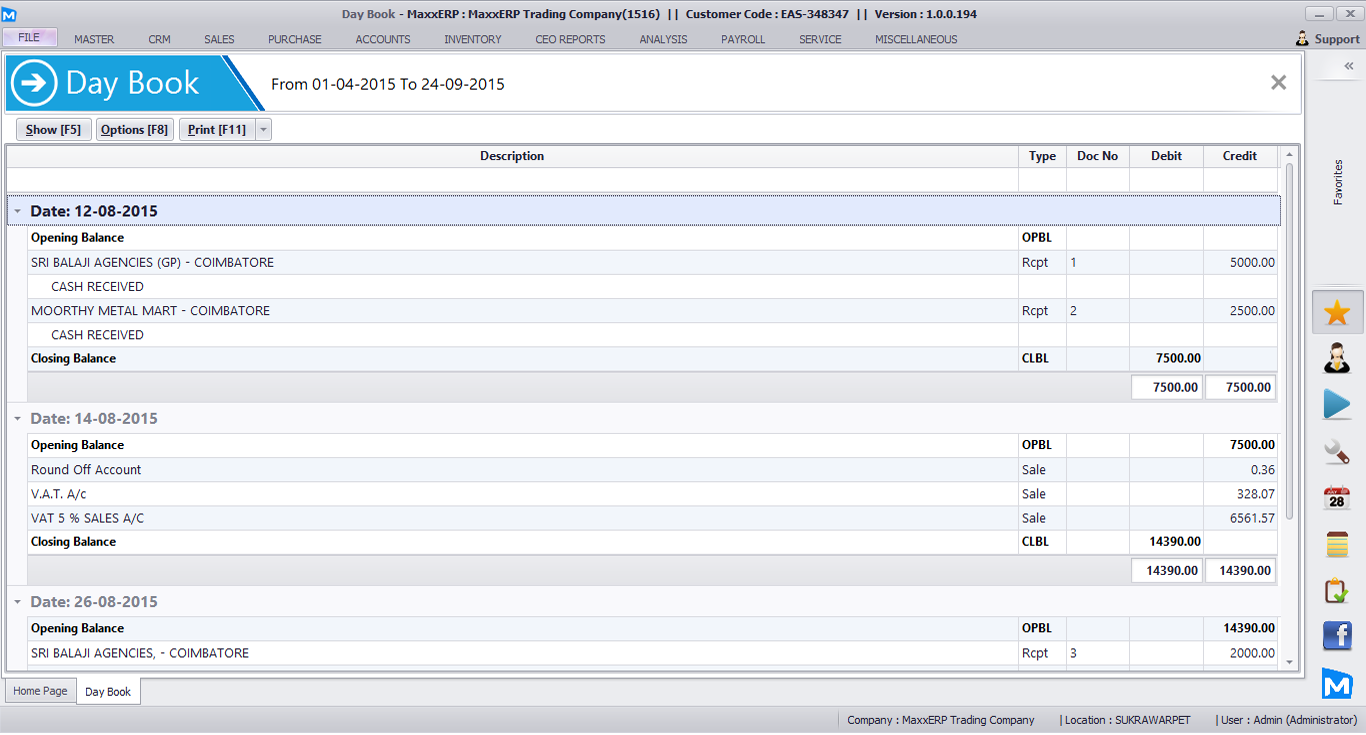Open the ACCOUNTS menu
This screenshot has width=1366, height=735.
[383, 39]
